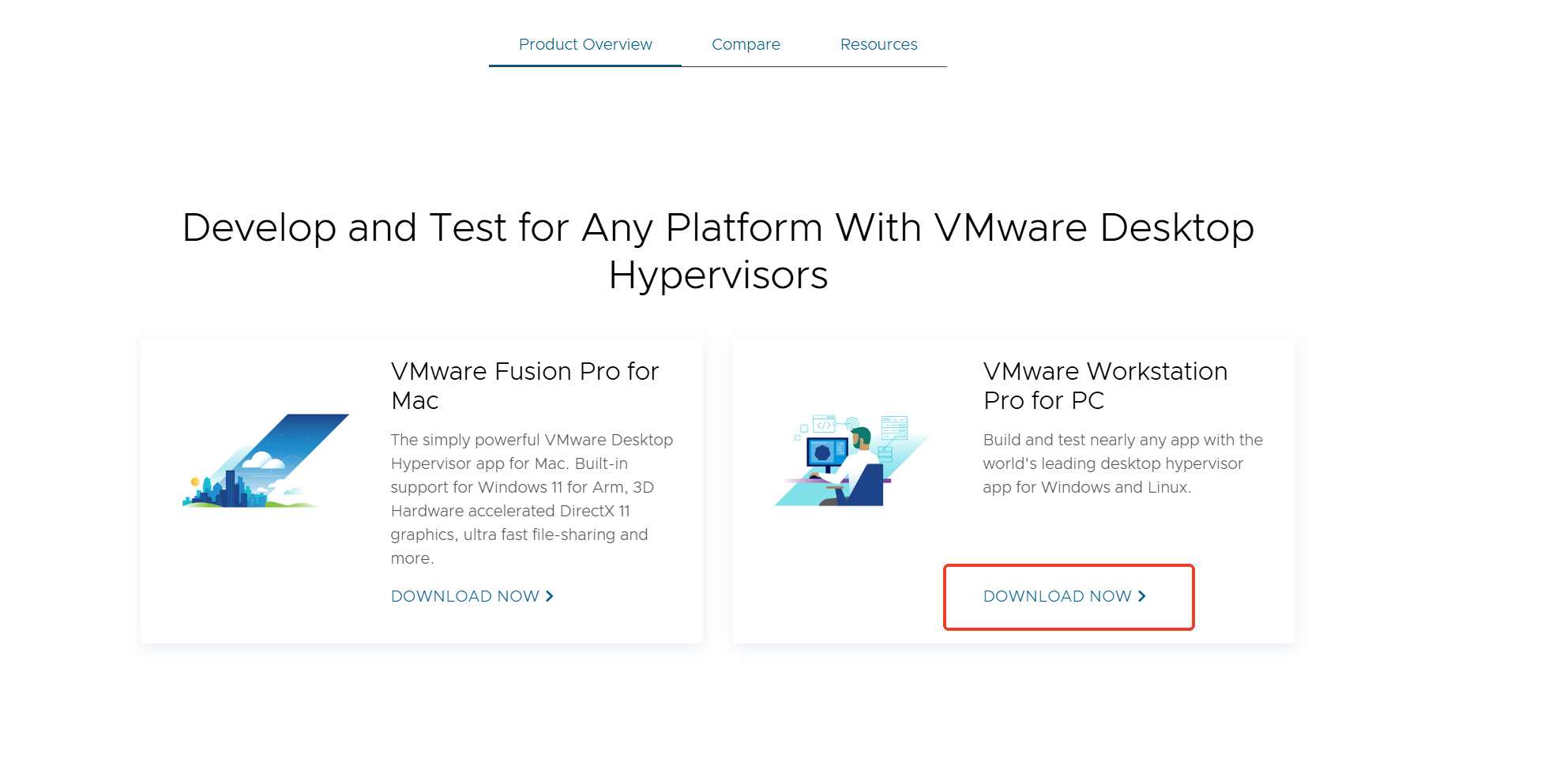This screenshot has height=784, width=1541.
Task: Switch to the Compare tab
Action: click(x=746, y=44)
